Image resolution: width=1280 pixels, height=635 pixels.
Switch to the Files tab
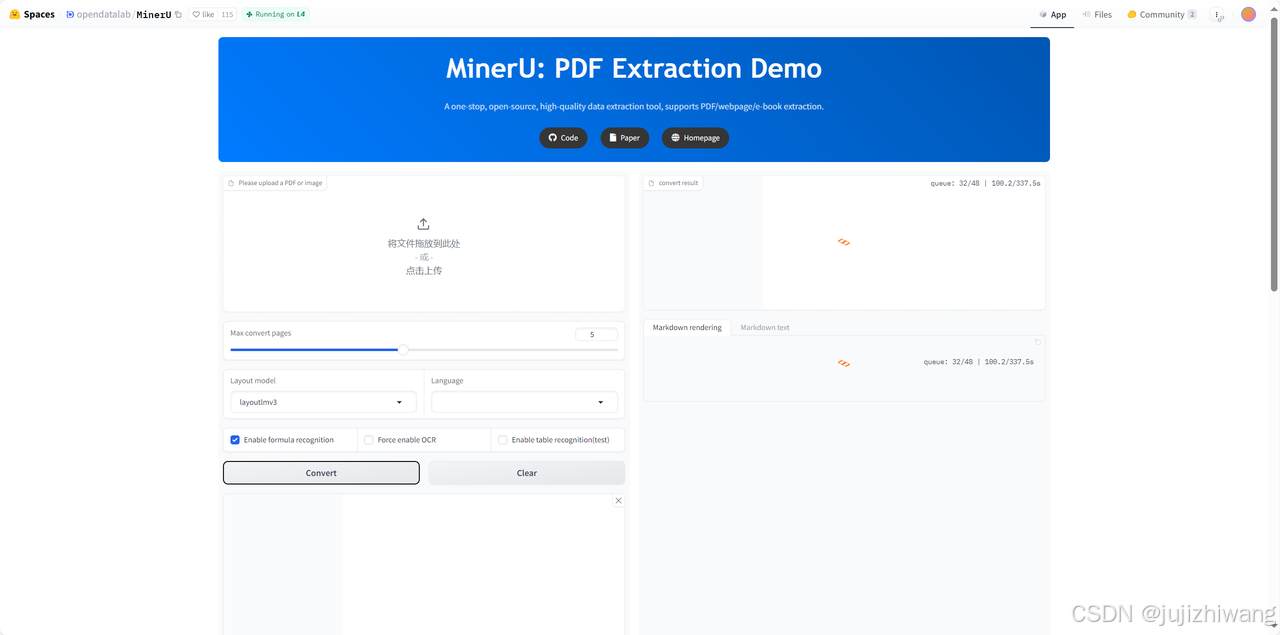point(1097,15)
